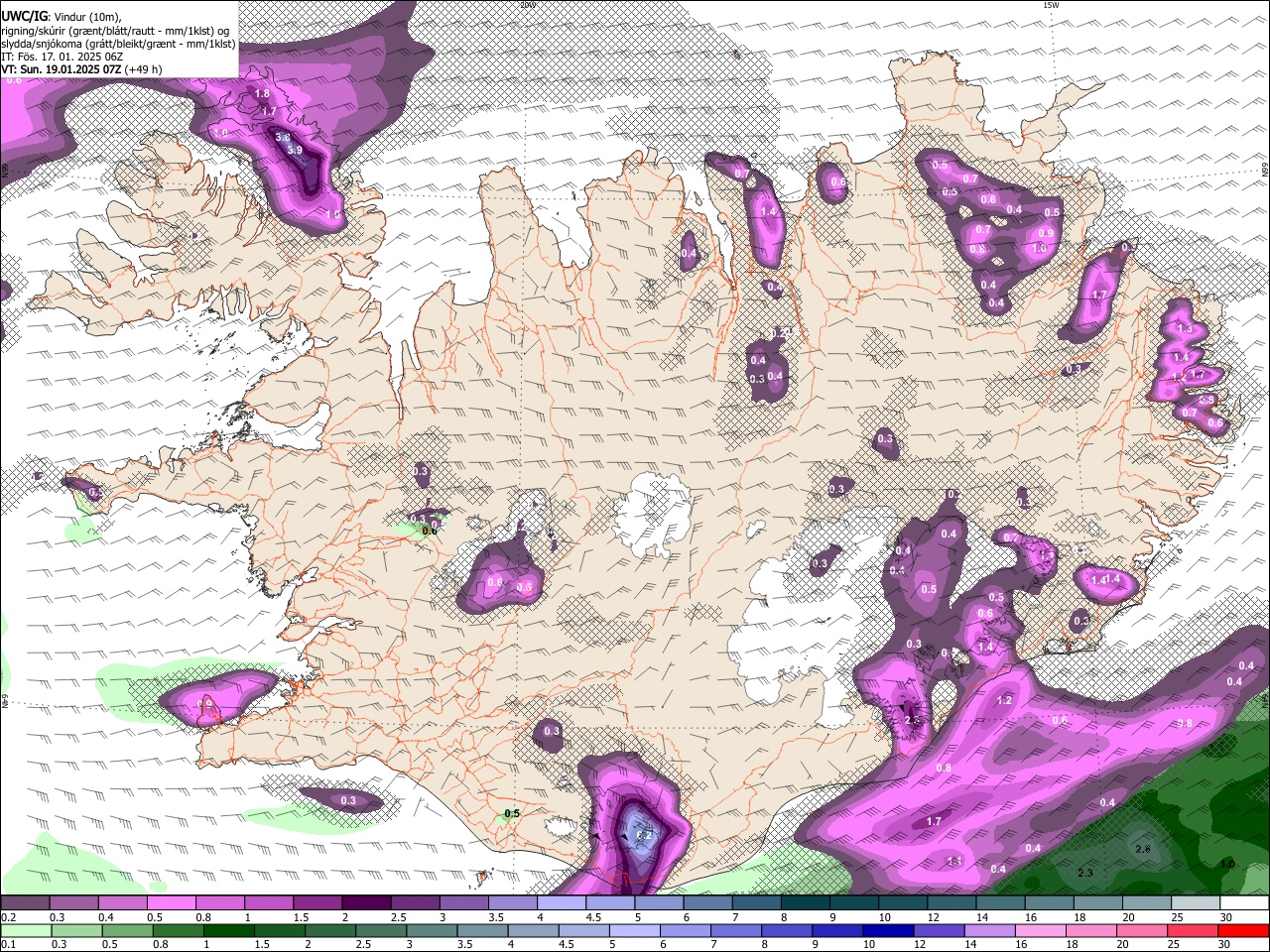The image size is (1270, 952).
Task: Click the '6.2' precipitation value on the south coast
Action: (644, 836)
